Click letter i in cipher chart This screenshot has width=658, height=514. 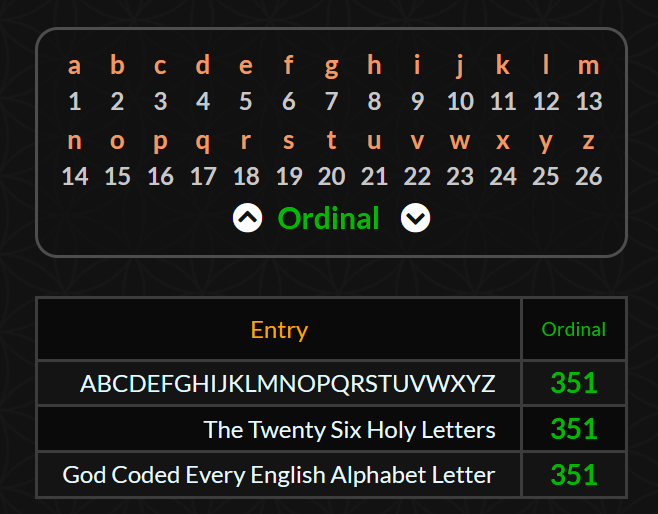coord(417,65)
